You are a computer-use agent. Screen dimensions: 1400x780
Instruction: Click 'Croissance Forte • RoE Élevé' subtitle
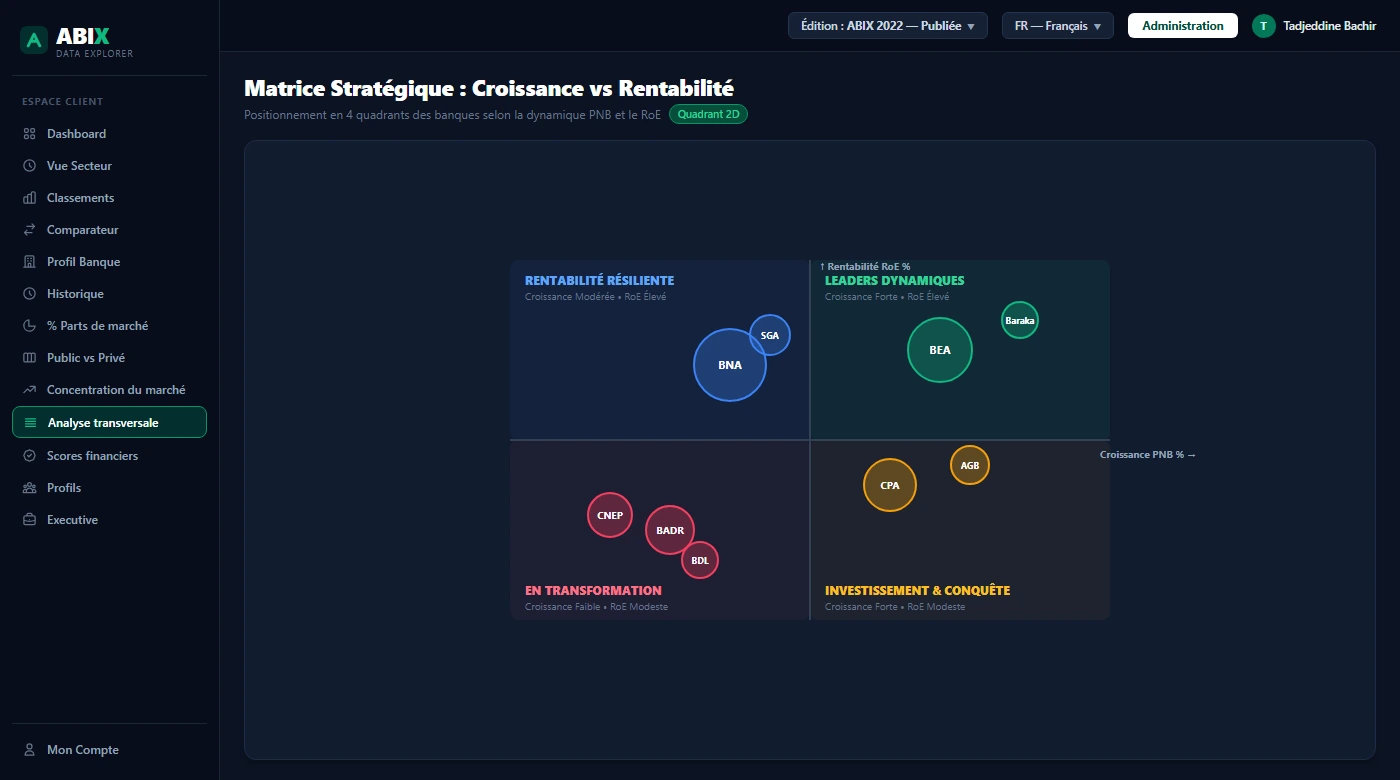887,297
